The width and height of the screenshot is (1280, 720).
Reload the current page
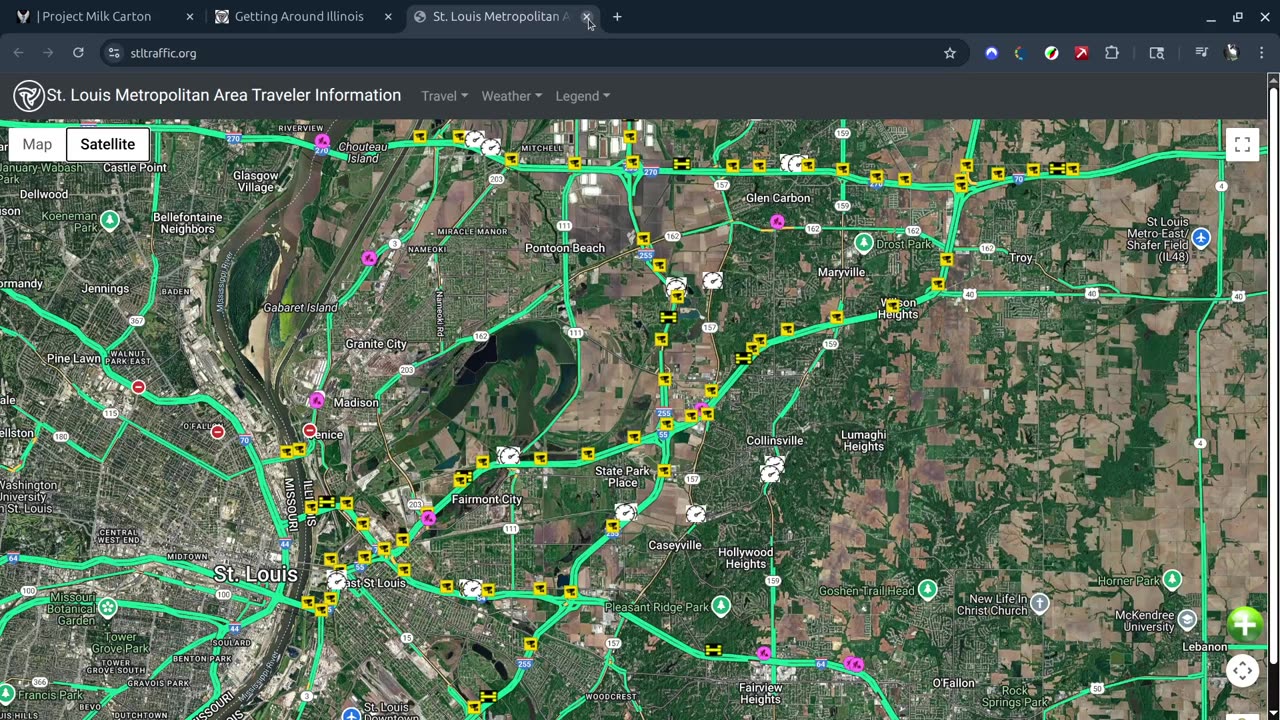(x=78, y=53)
